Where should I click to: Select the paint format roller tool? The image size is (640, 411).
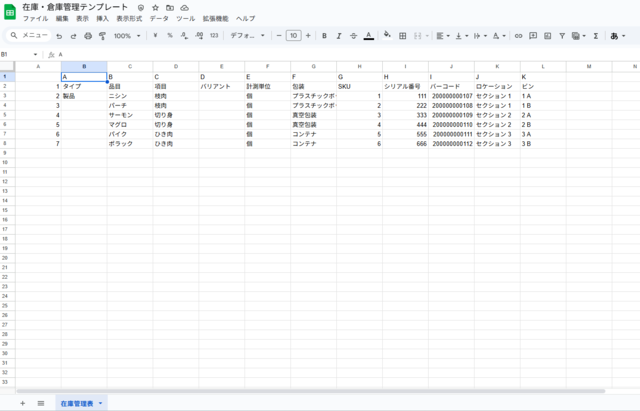102,36
